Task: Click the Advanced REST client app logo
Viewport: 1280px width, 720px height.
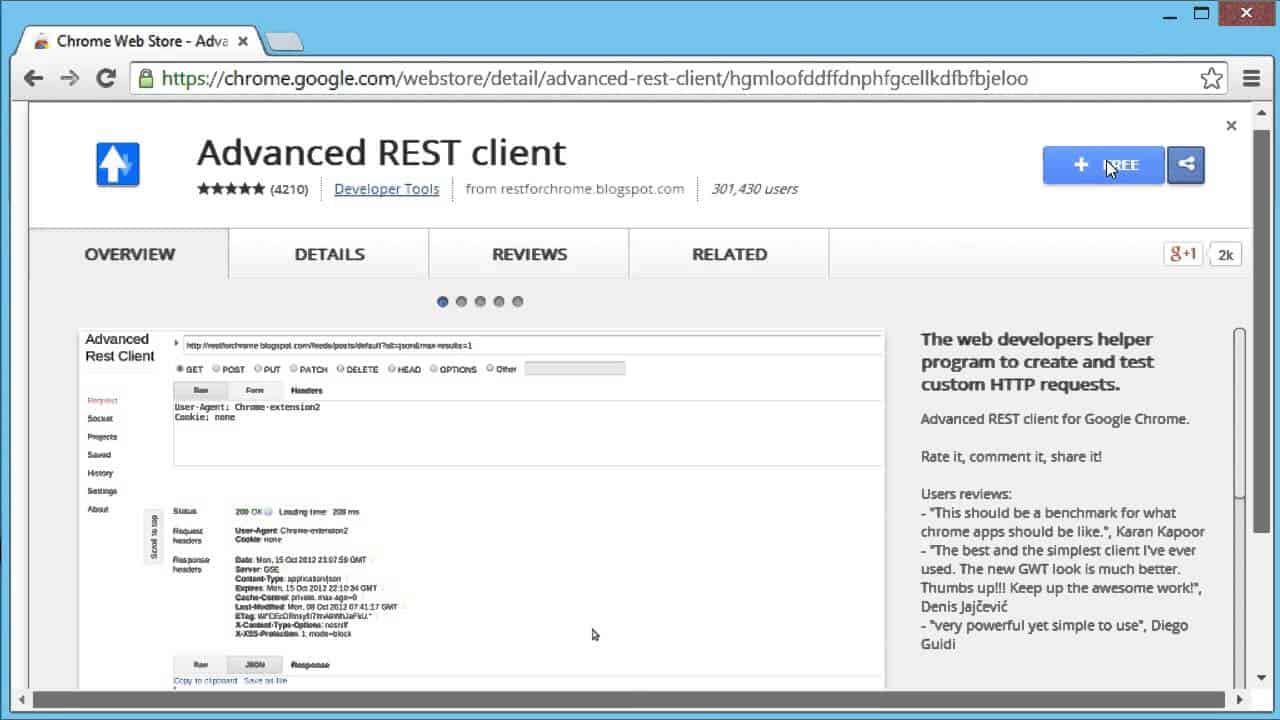Action: click(117, 163)
